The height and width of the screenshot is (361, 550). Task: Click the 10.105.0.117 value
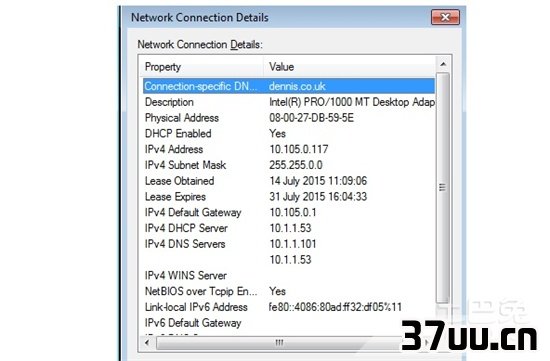[299, 149]
